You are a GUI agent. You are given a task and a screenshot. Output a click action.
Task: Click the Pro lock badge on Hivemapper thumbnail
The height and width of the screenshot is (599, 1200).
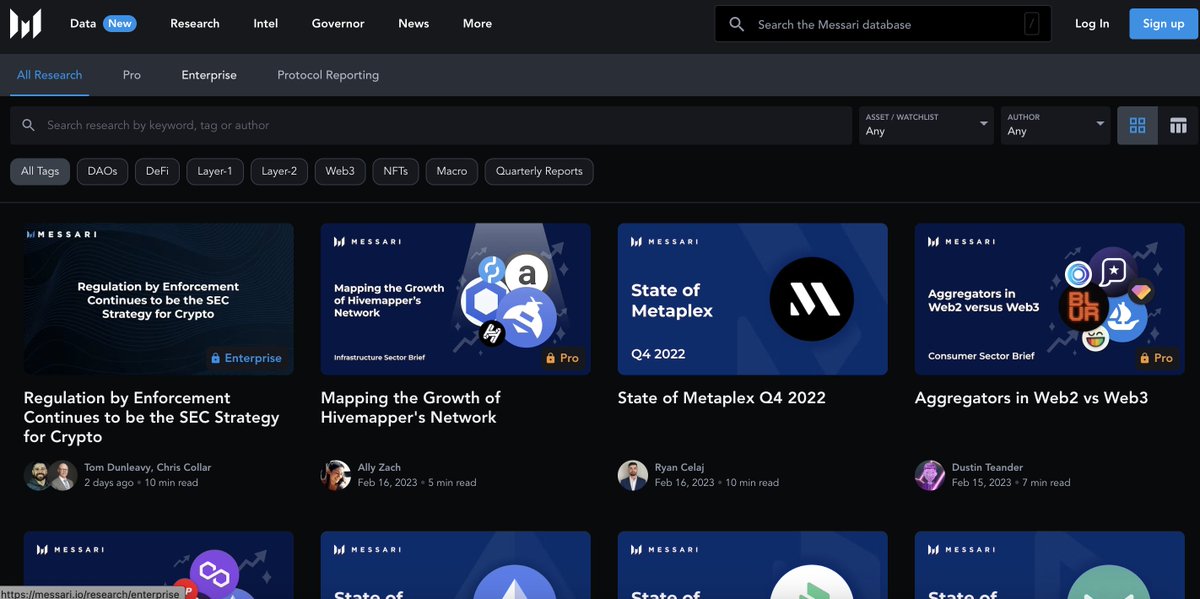562,358
